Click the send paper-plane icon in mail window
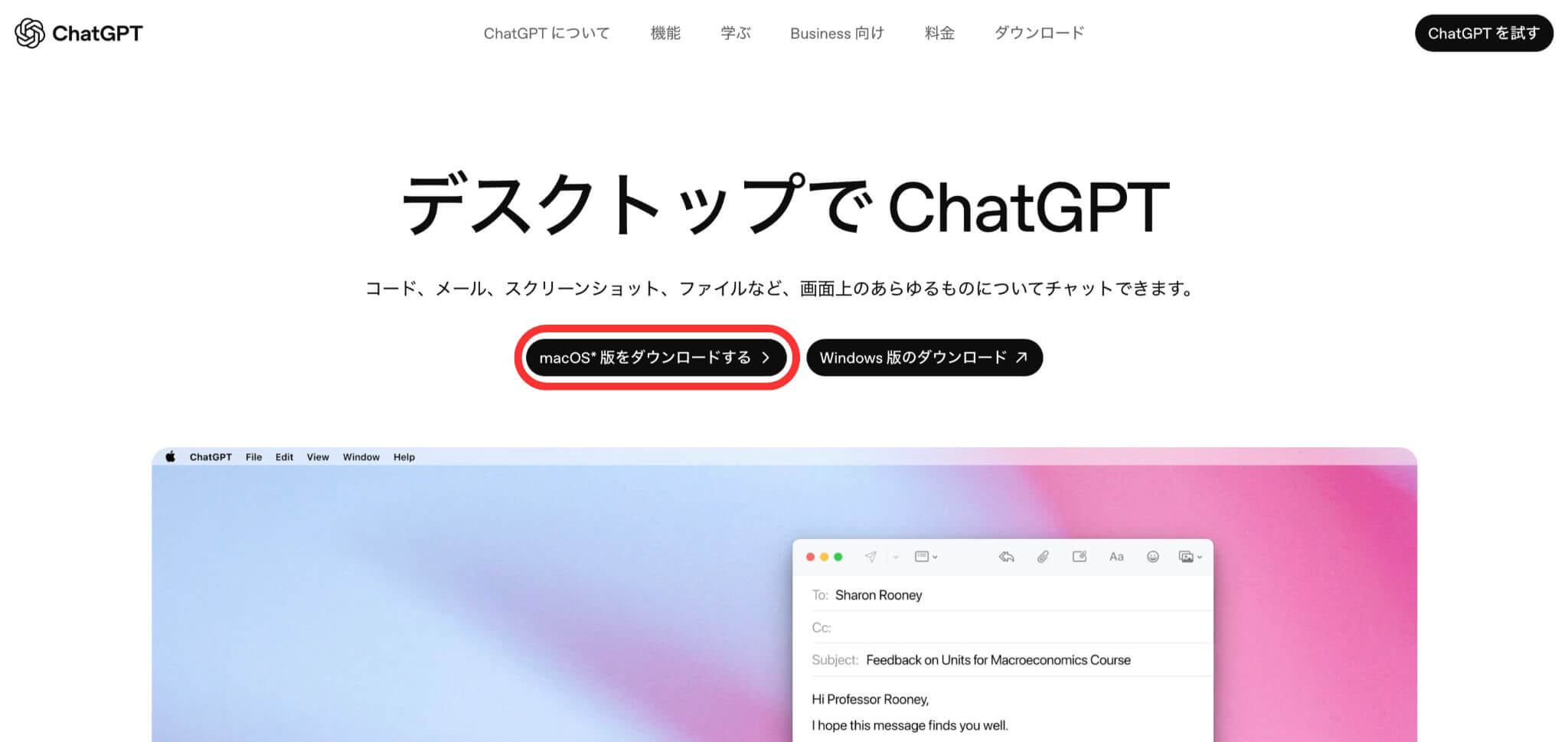Screen dimensions: 1568x742 click(871, 557)
